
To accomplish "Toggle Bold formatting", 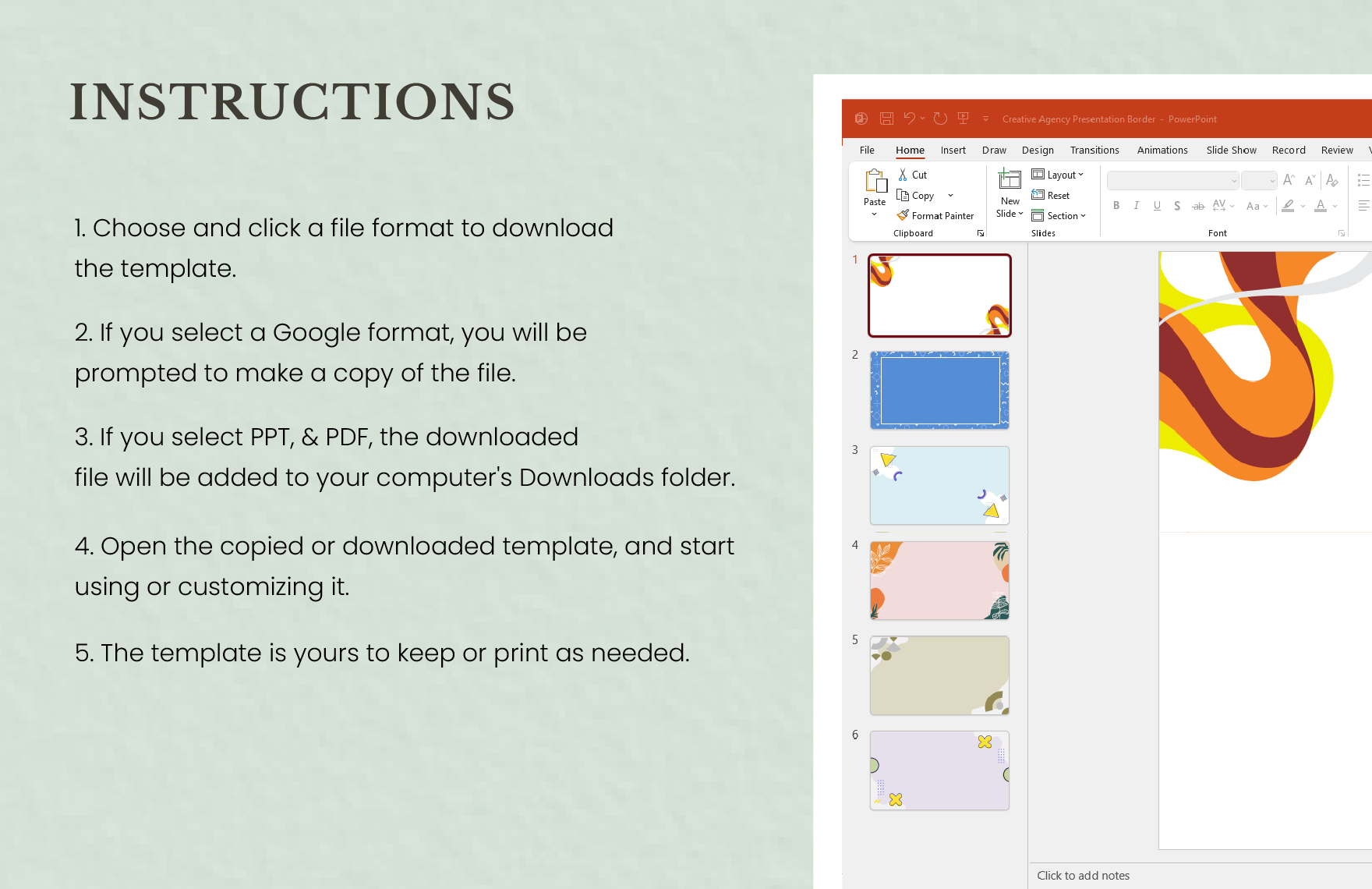I will click(1116, 206).
